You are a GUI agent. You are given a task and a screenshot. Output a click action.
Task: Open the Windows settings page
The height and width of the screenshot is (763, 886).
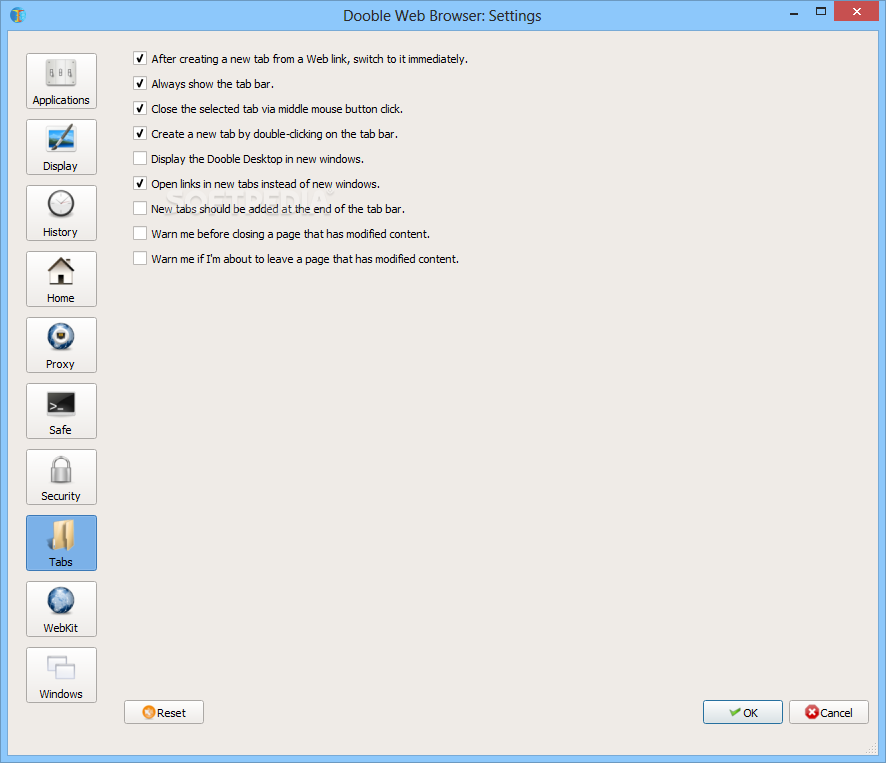[61, 675]
